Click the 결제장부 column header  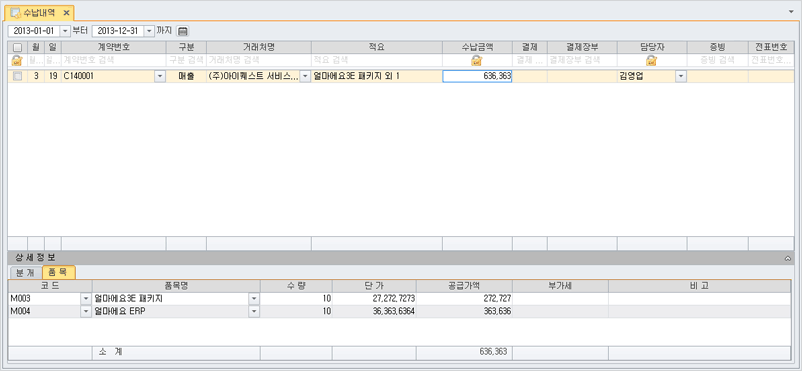pyautogui.click(x=582, y=47)
